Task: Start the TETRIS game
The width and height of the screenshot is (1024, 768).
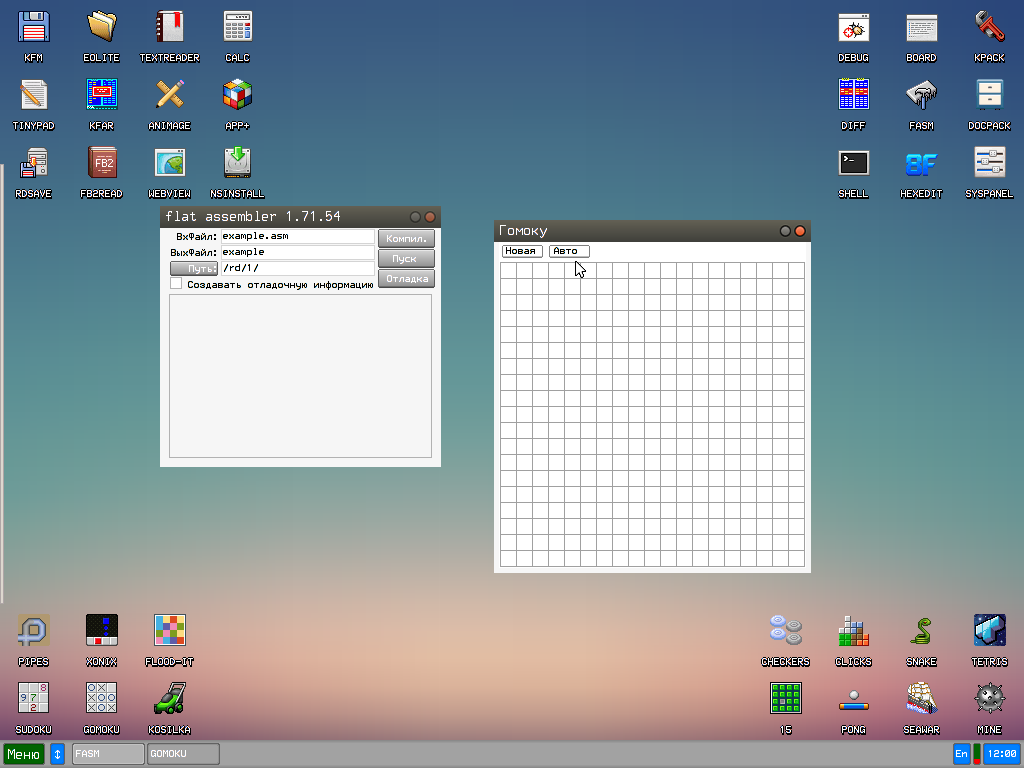Action: [989, 634]
